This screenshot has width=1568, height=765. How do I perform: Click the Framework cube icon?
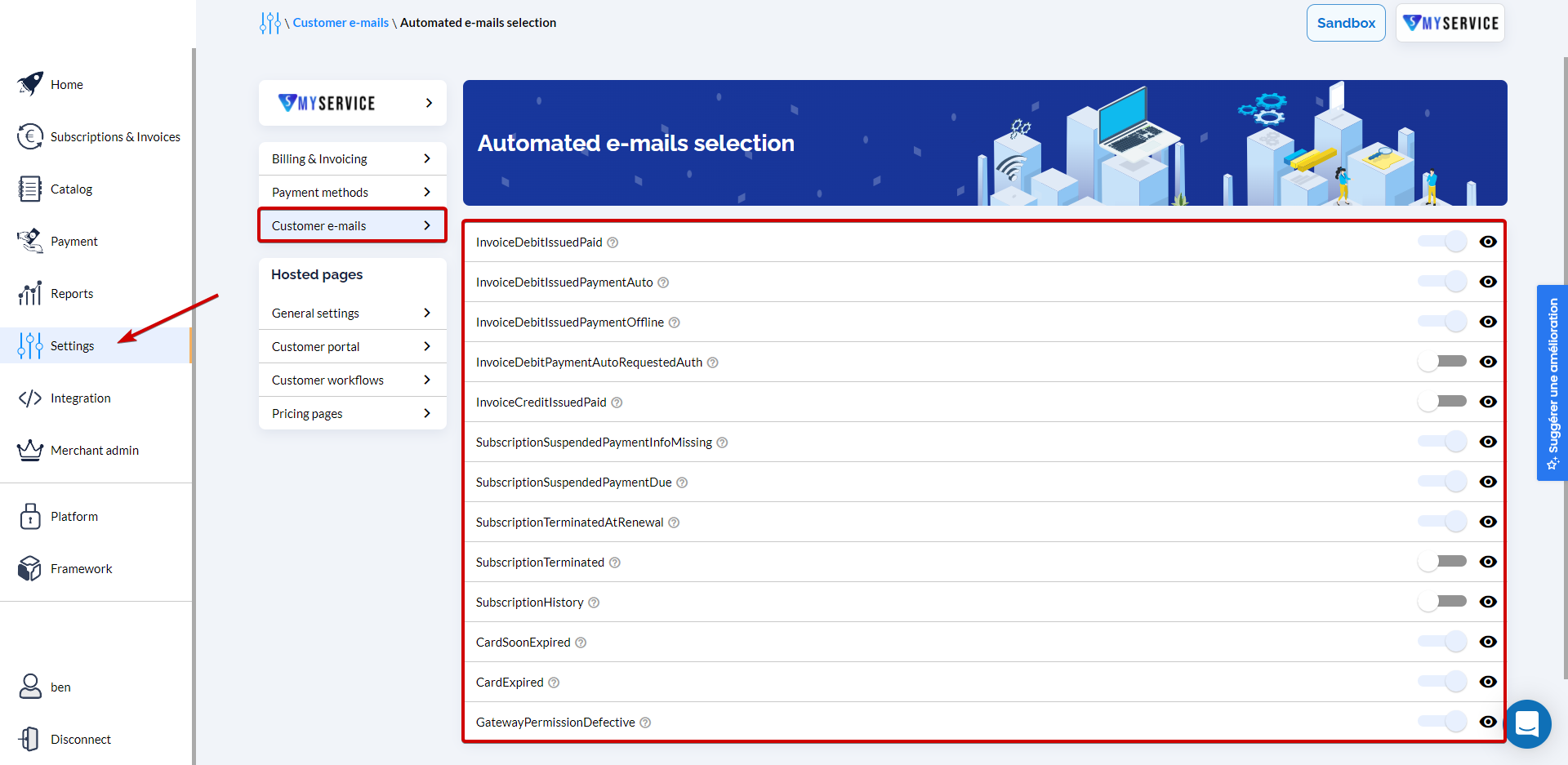point(30,568)
